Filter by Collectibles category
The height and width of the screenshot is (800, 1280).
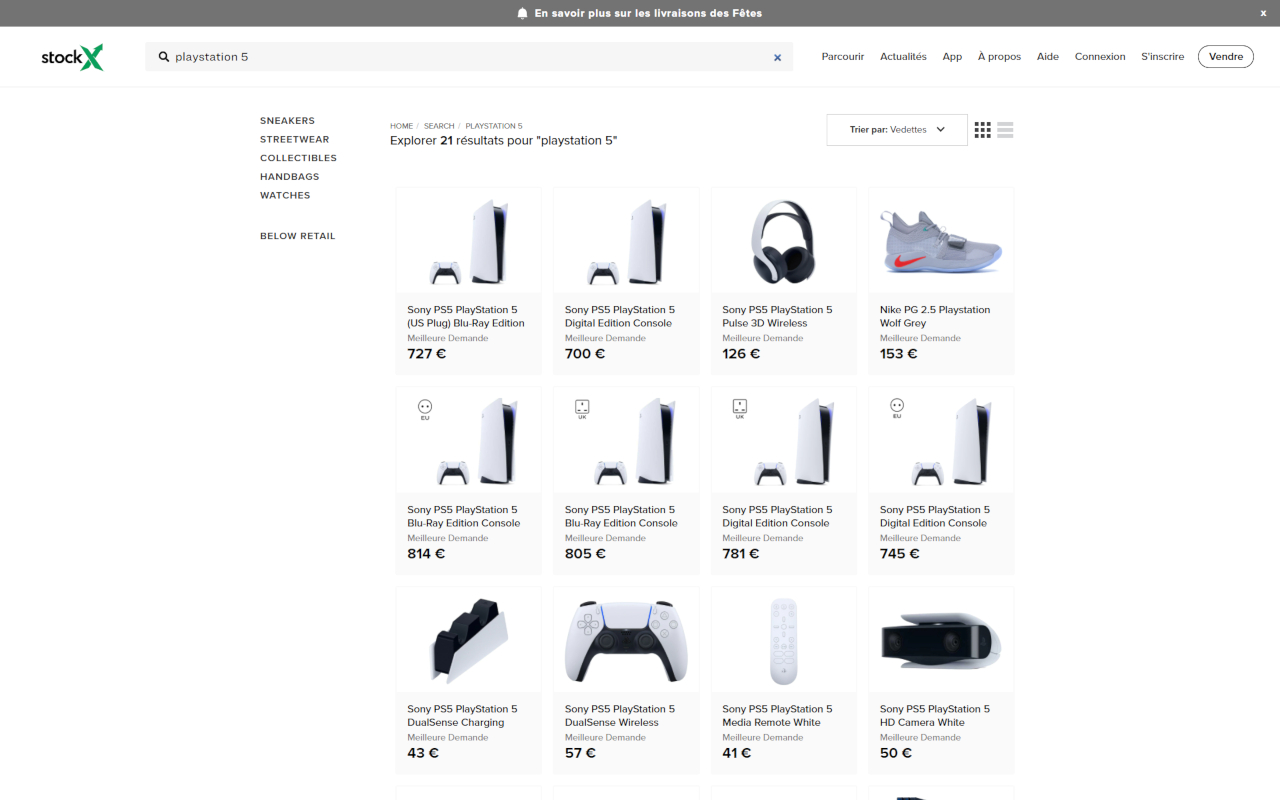click(x=298, y=158)
